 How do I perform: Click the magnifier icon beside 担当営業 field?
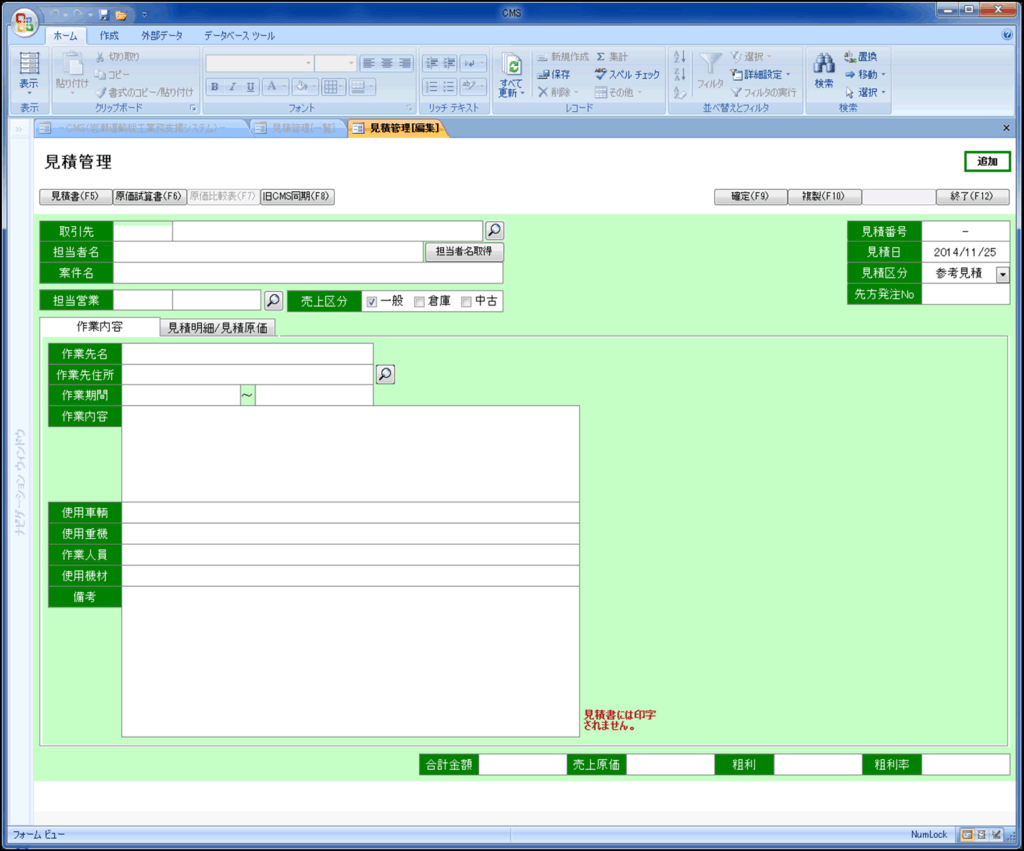point(273,299)
